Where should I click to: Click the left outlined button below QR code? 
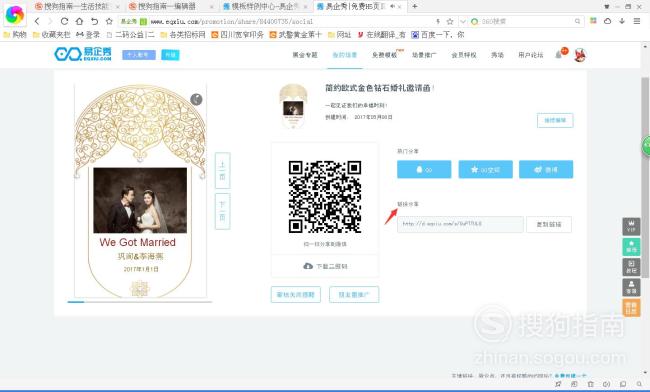click(296, 295)
